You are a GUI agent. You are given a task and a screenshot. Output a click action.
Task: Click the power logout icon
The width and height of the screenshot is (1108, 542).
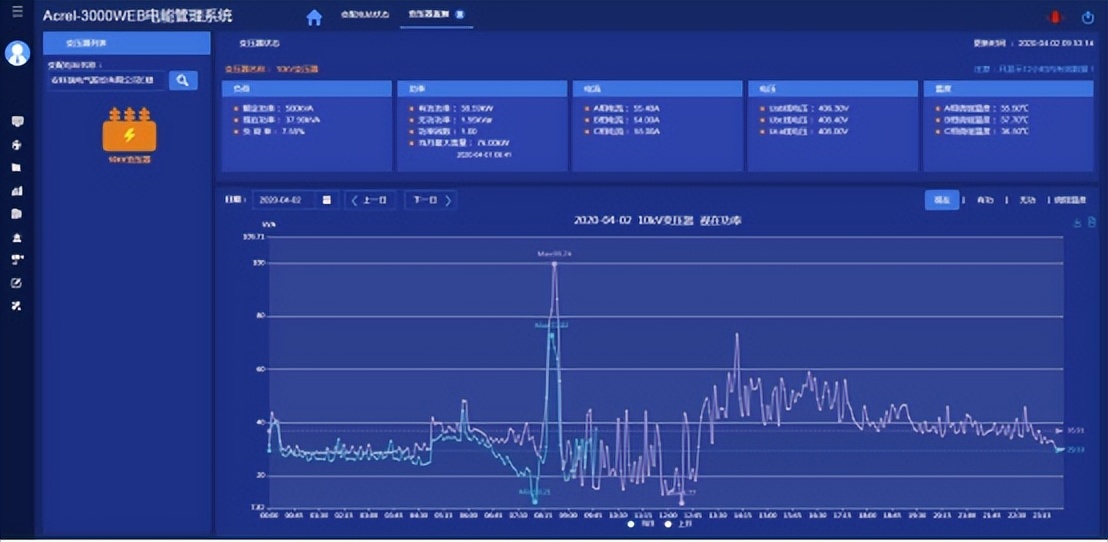click(x=1088, y=17)
